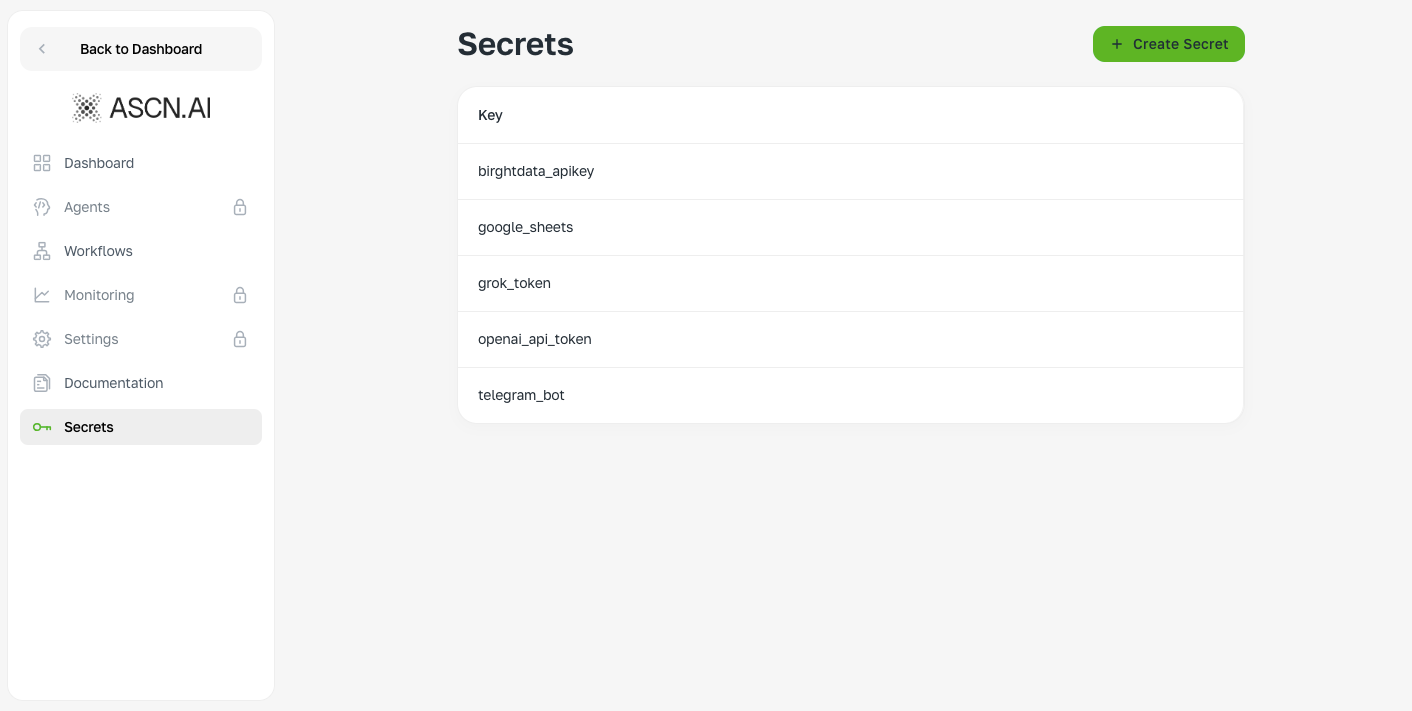Click the lock icon beside Monitoring
Viewport: 1412px width, 711px height.
(x=240, y=295)
